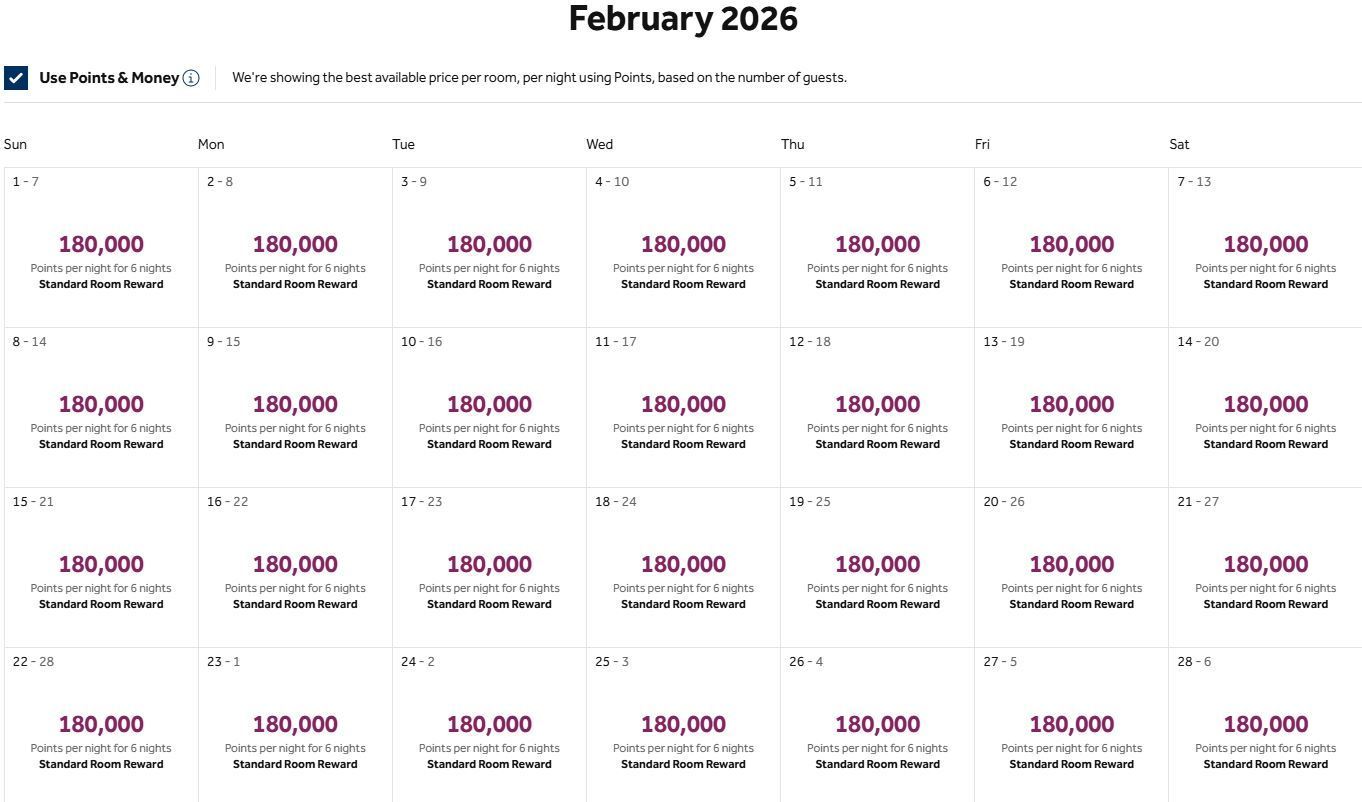Select the Feb 1 - 7 stay cell
Image resolution: width=1362 pixels, height=802 pixels.
pyautogui.click(x=101, y=247)
